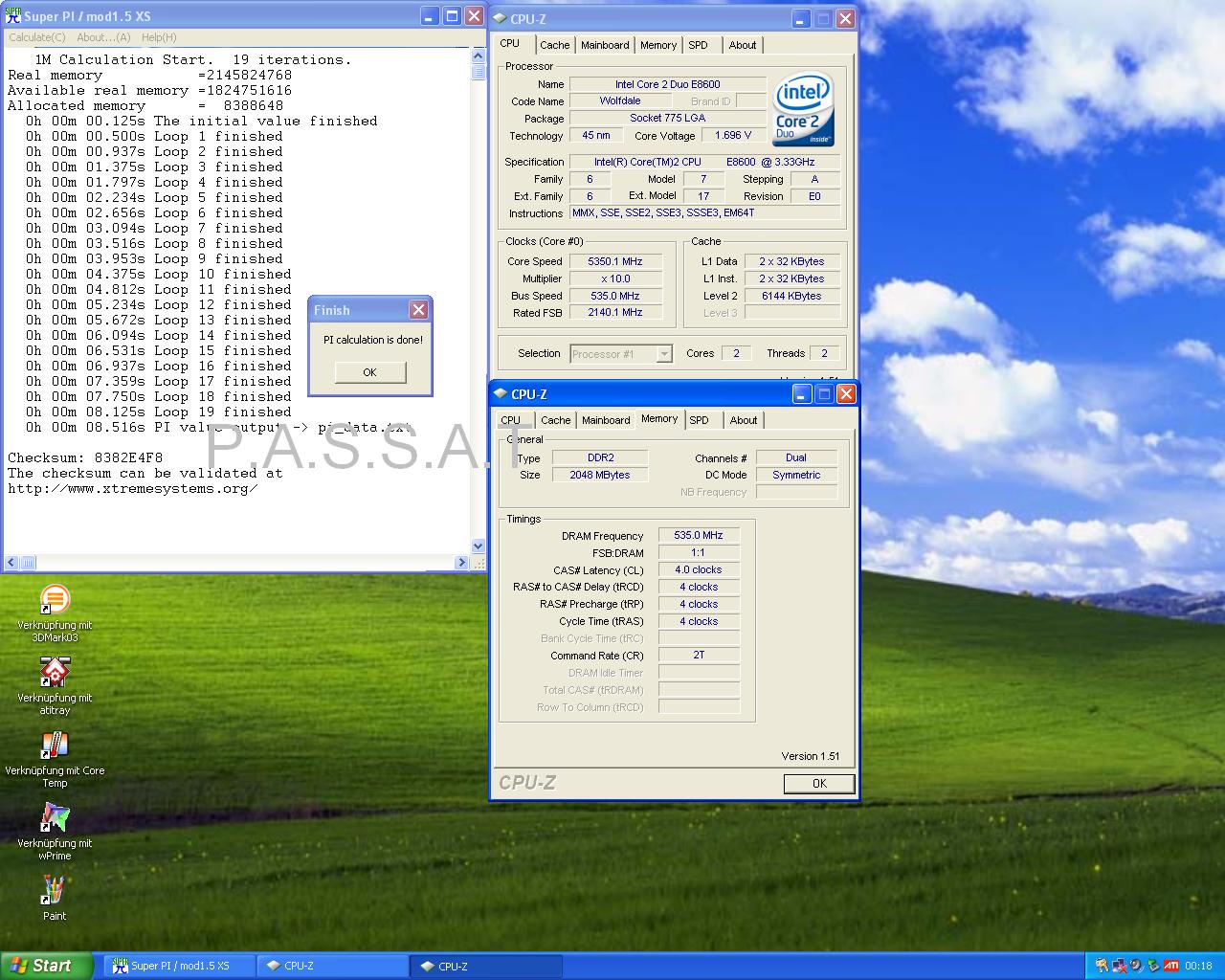1225x980 pixels.
Task: Select SPD tab in lower CPU-Z window
Action: 700,420
